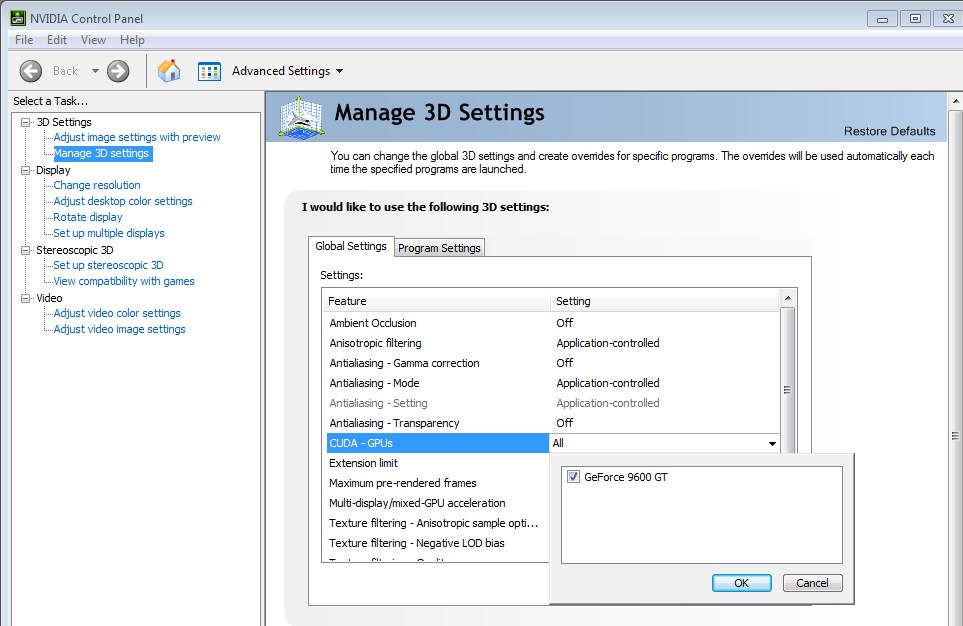Click Ambient Occlusion's Off value
The image size is (963, 626).
click(x=564, y=323)
